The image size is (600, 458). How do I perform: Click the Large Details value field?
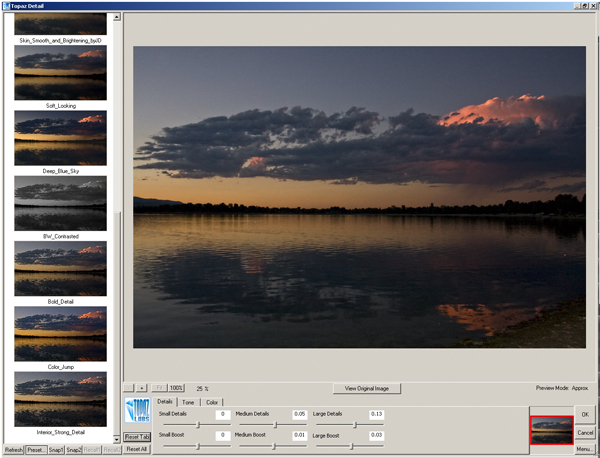(x=376, y=413)
